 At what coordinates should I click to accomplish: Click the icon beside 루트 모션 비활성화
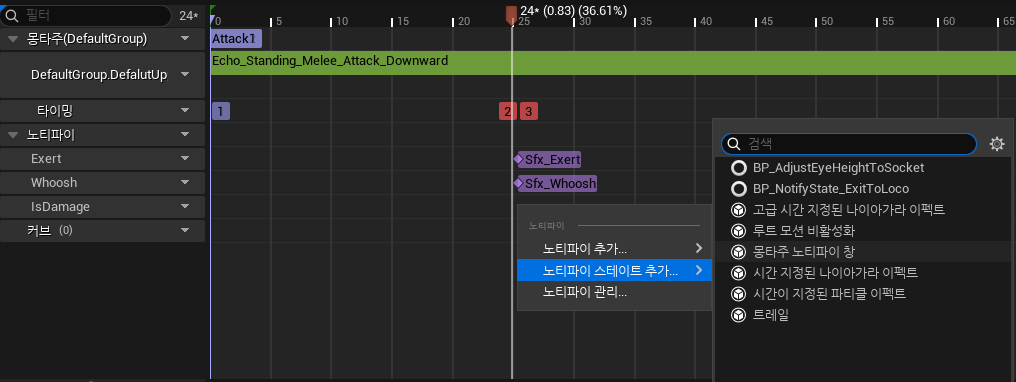coord(739,231)
